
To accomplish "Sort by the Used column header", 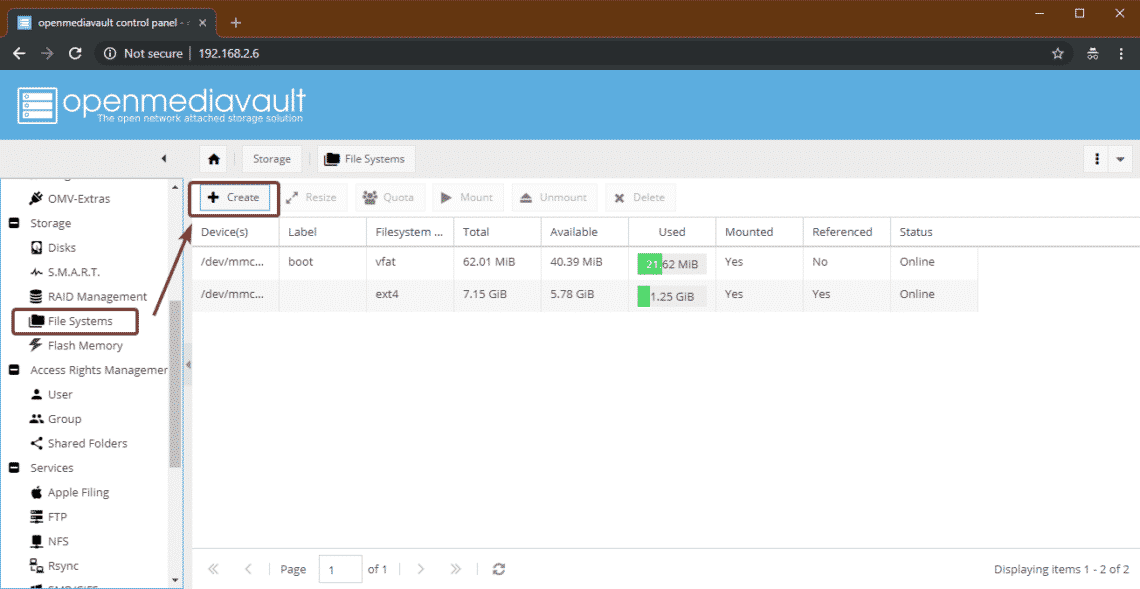I will [672, 232].
